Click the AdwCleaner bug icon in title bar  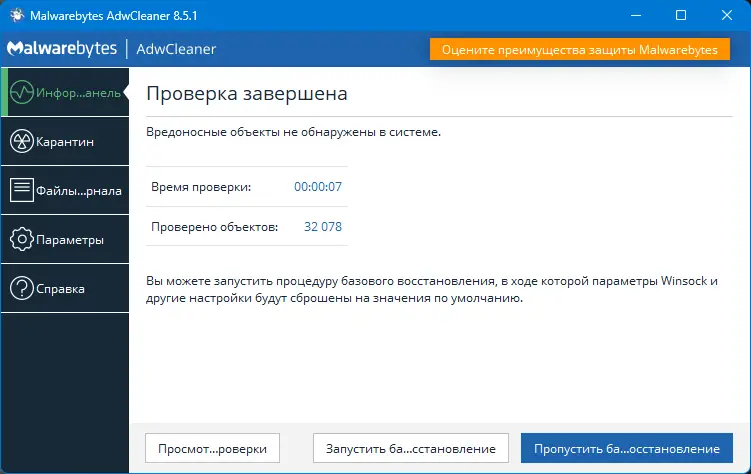[x=17, y=15]
